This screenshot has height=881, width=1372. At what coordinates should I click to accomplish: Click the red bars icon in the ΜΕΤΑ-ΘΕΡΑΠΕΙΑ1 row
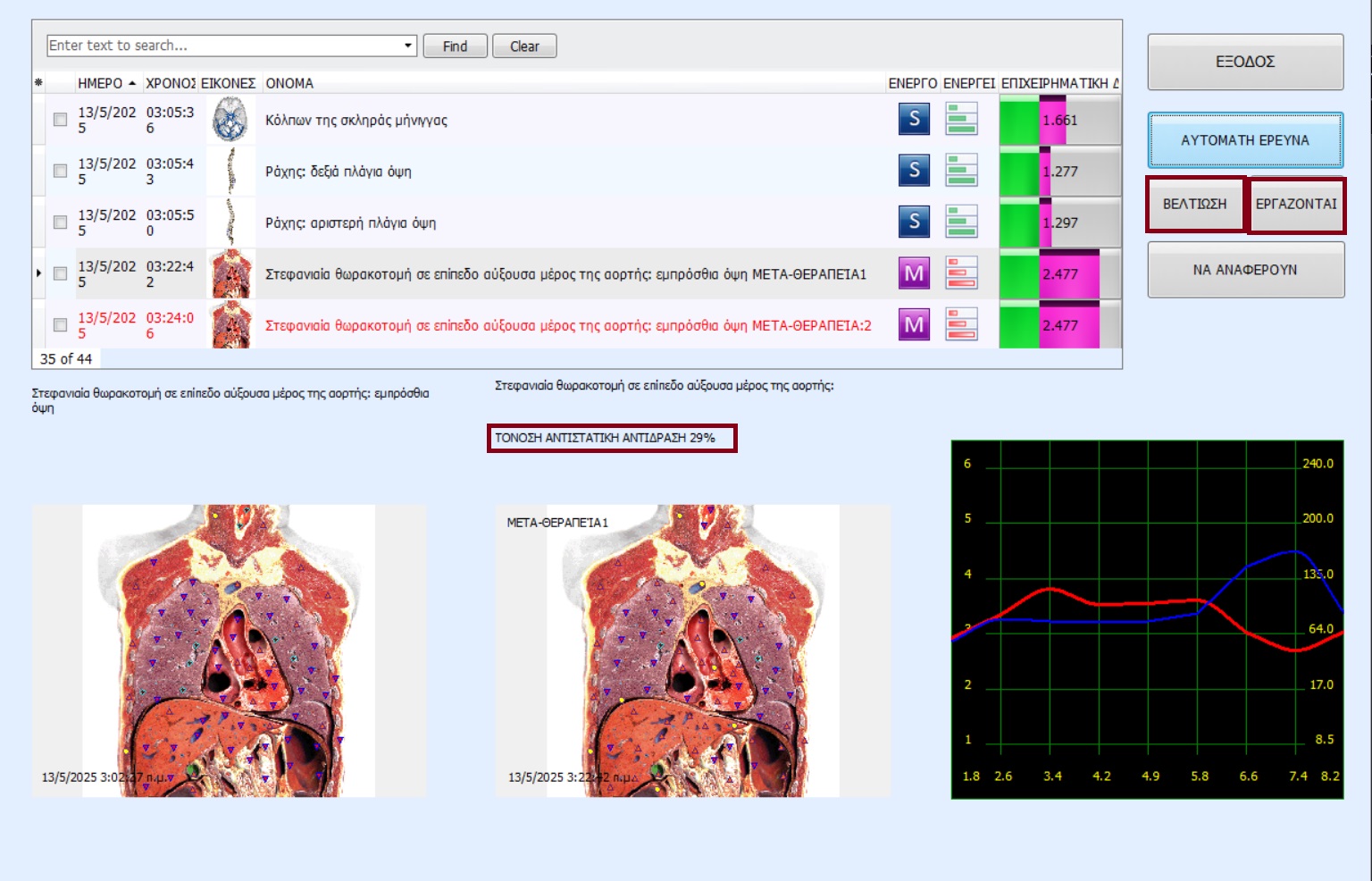coord(962,273)
